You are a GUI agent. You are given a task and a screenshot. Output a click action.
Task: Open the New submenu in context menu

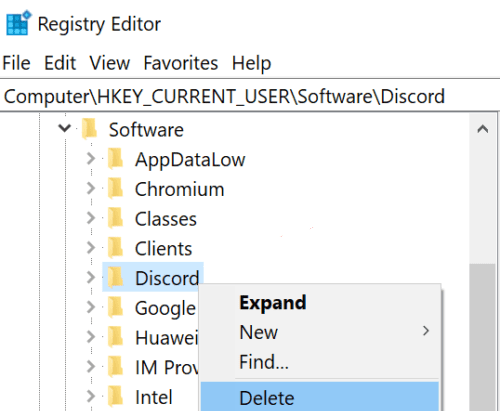320,332
